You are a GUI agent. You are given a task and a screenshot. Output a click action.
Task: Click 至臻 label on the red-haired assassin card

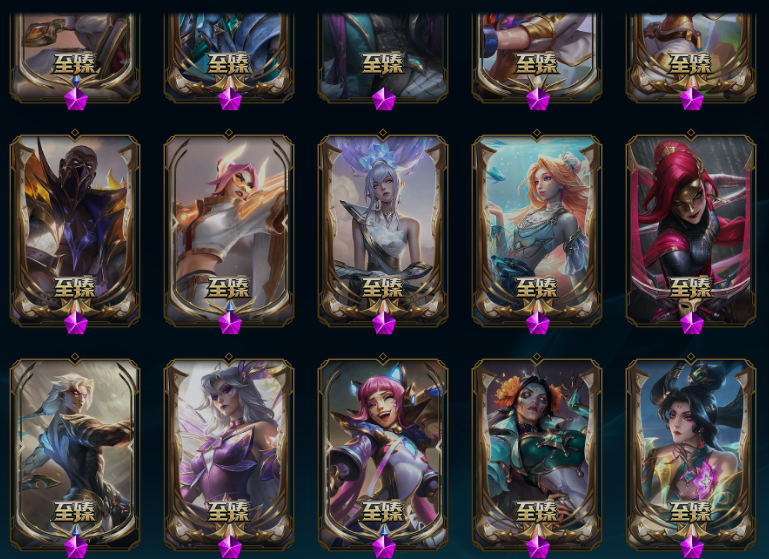[691, 288]
